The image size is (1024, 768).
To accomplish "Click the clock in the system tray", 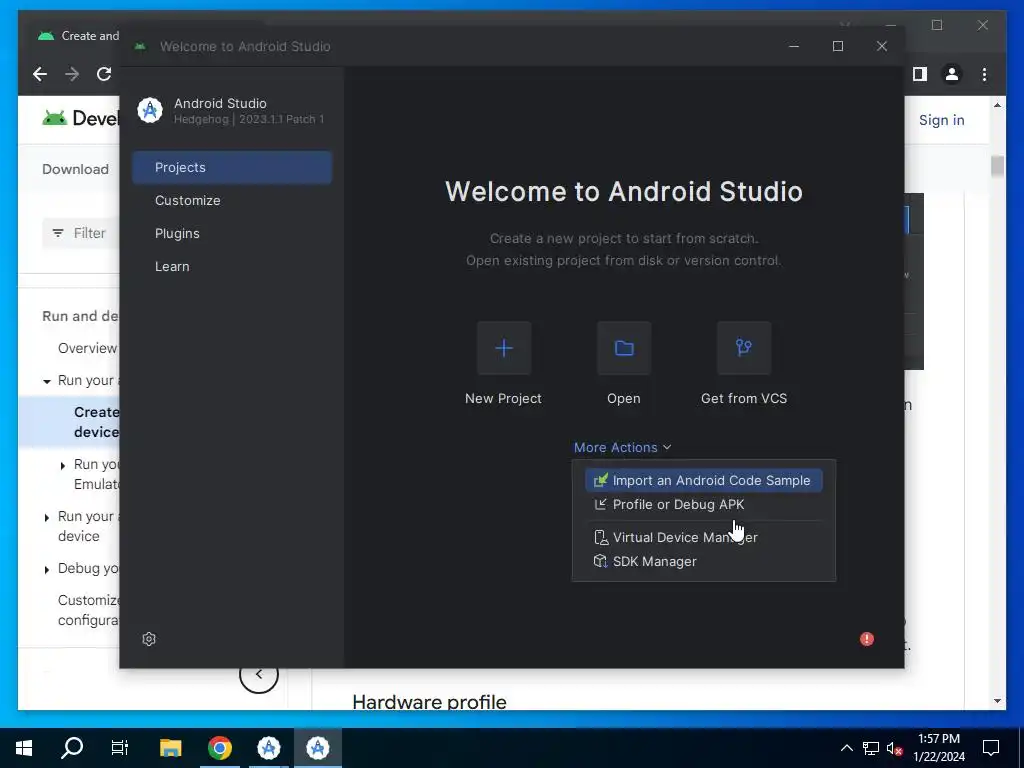I will (939, 748).
